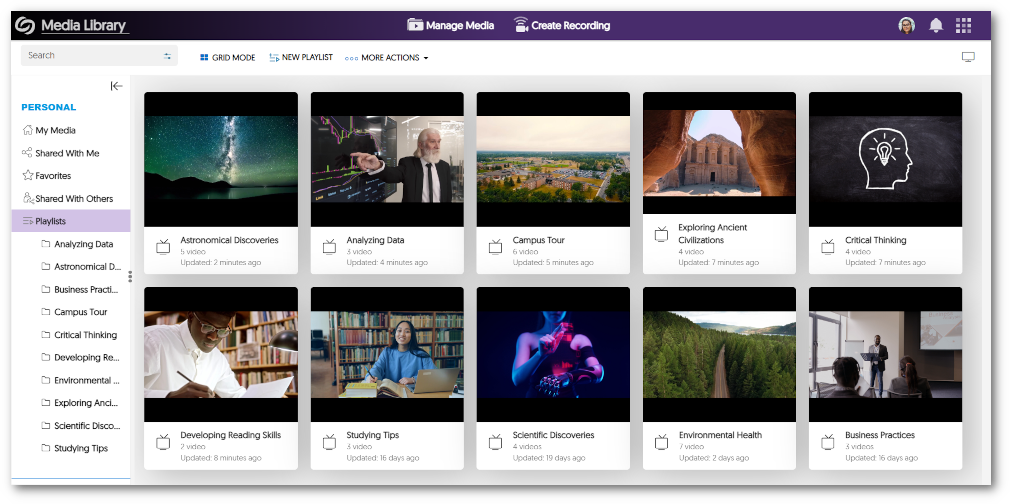Open Business Practi... folder in sidebar

(80, 289)
